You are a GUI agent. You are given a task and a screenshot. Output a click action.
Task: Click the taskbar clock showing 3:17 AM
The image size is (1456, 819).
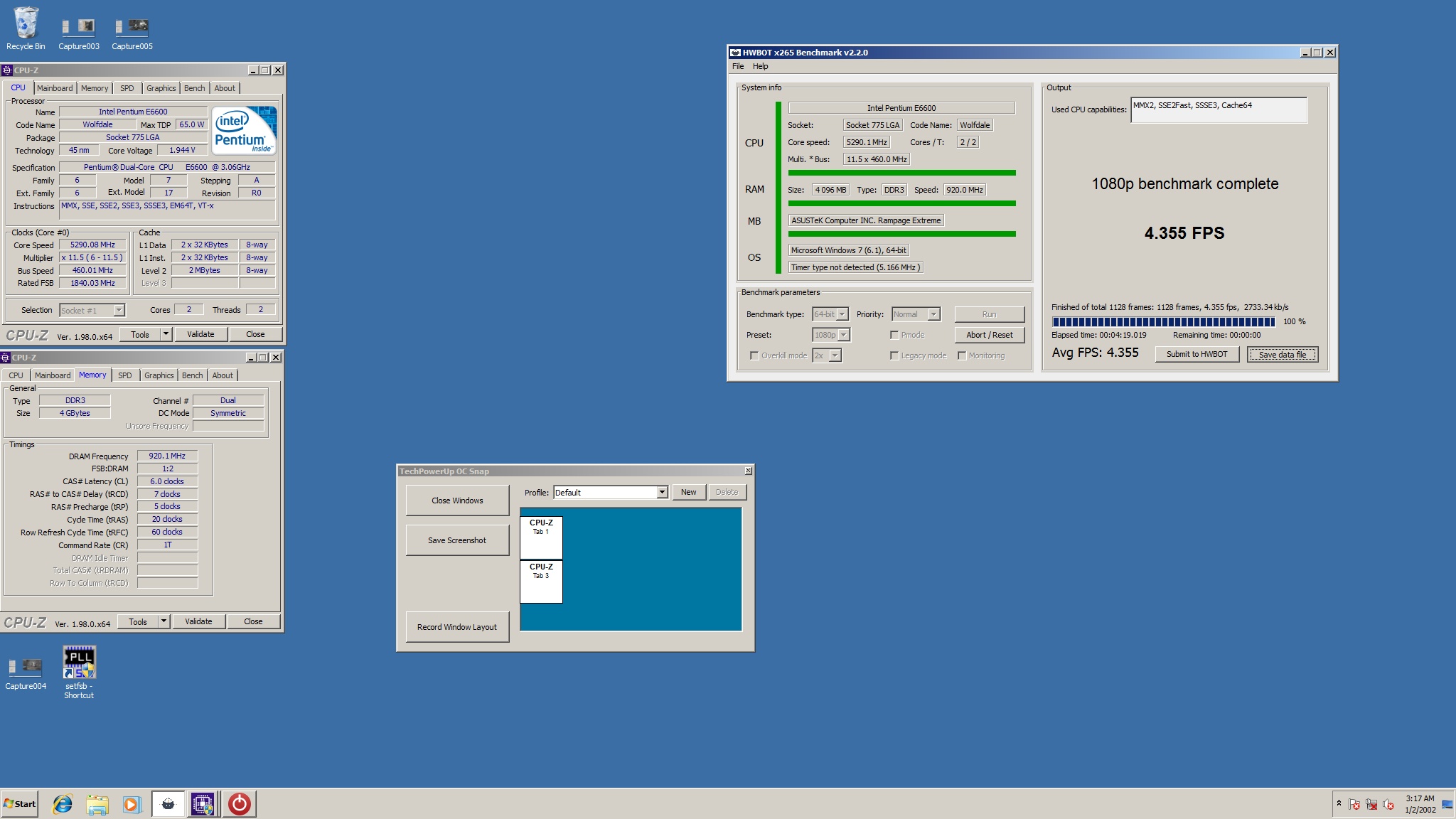tap(1420, 804)
